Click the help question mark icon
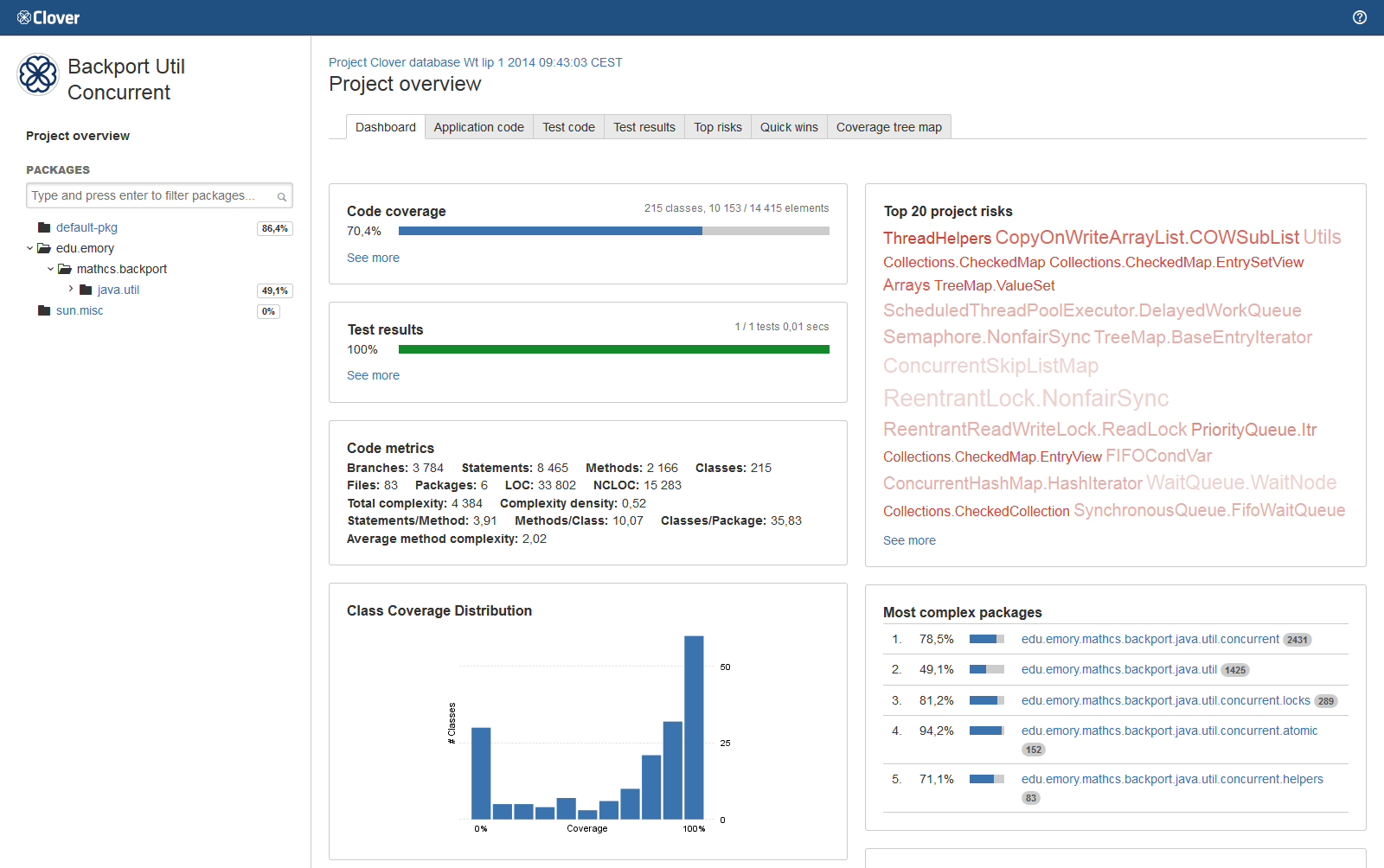Screen dimensions: 1384x868 point(1360,17)
